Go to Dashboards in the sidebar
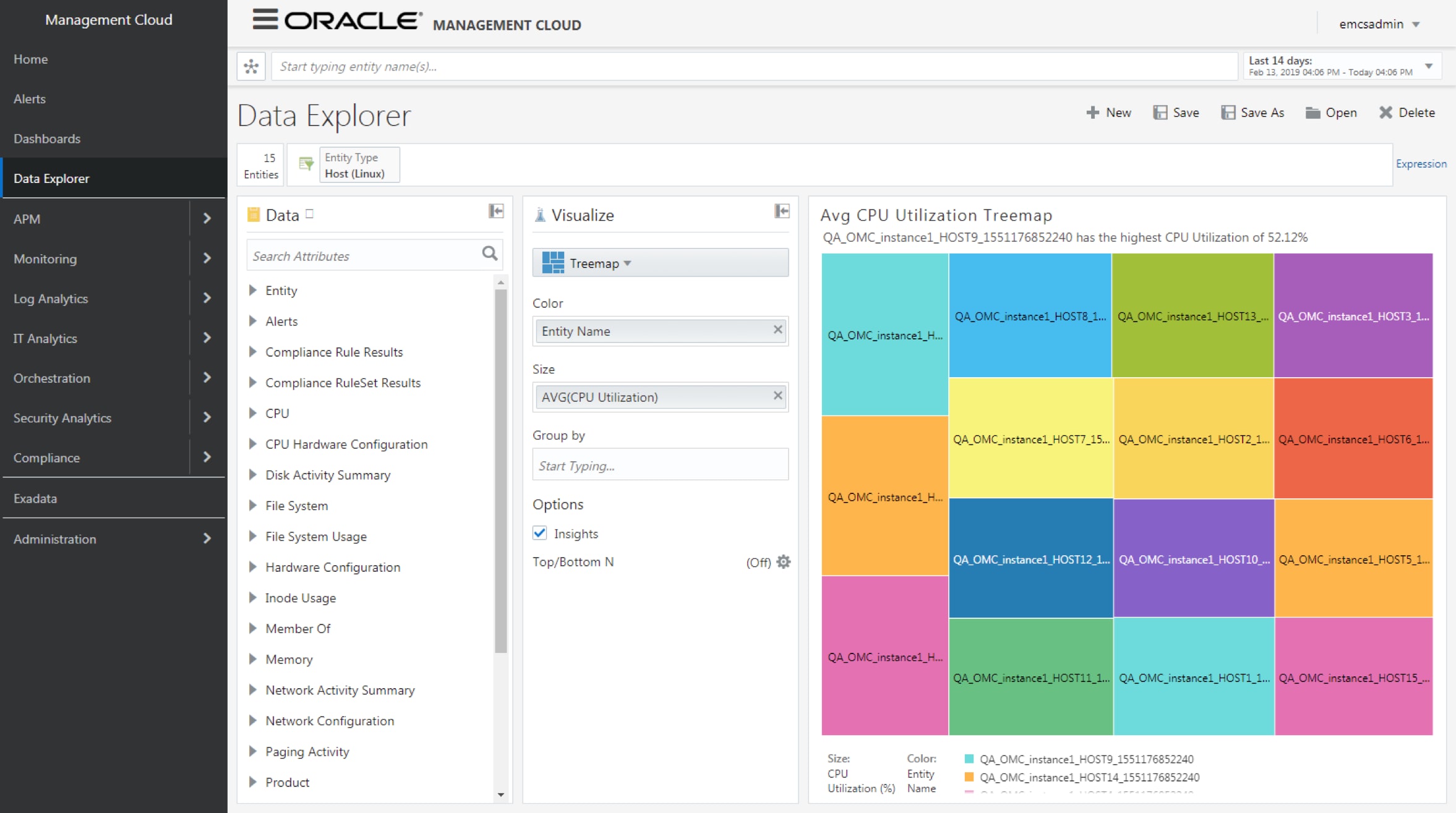This screenshot has height=813, width=1456. coord(47,138)
